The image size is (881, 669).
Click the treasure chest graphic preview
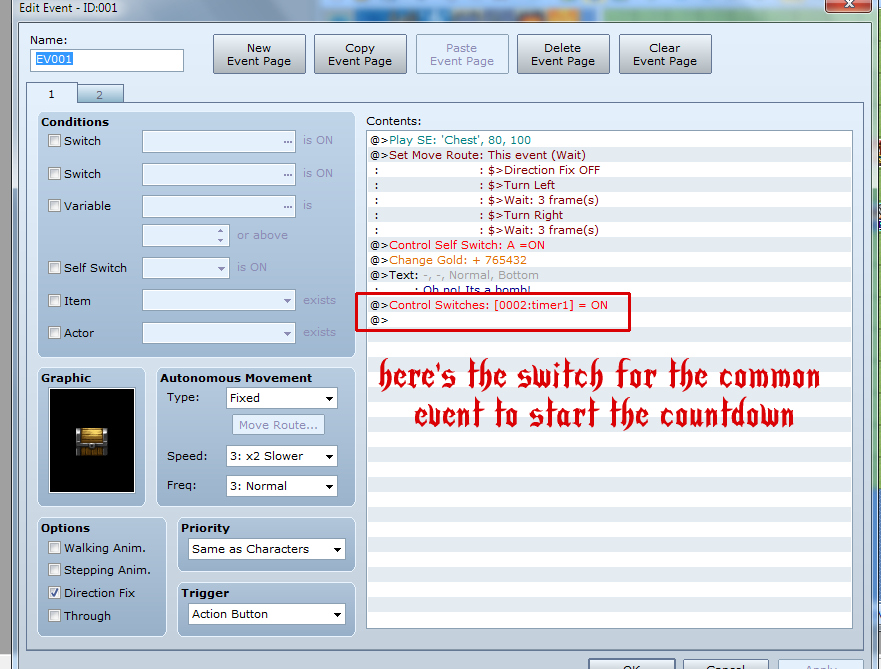(91, 440)
